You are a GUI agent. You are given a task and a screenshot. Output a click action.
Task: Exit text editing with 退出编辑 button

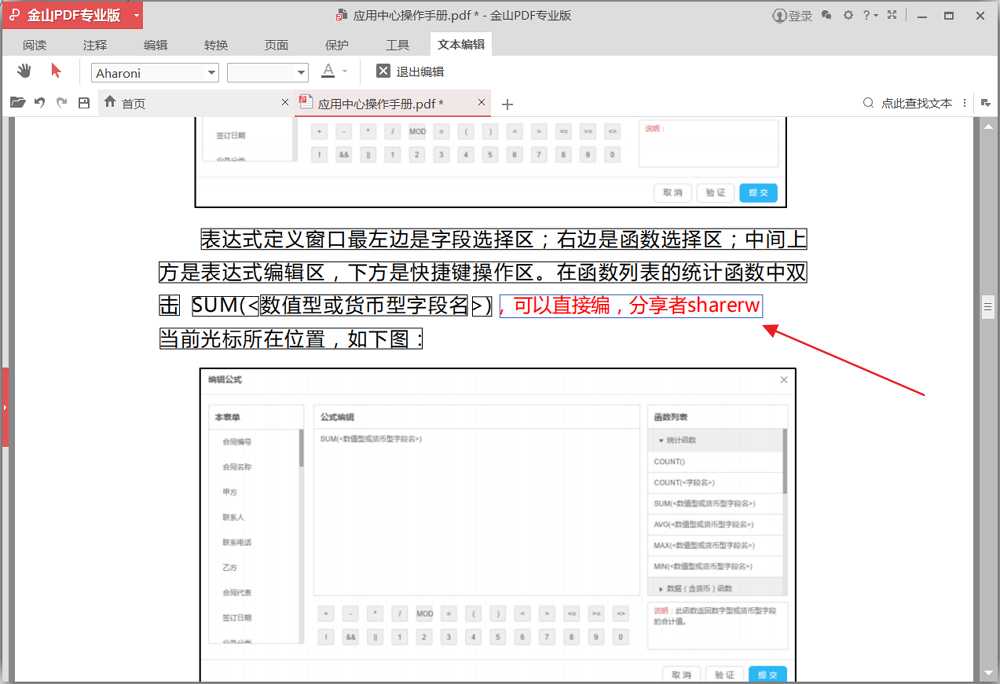pos(412,70)
